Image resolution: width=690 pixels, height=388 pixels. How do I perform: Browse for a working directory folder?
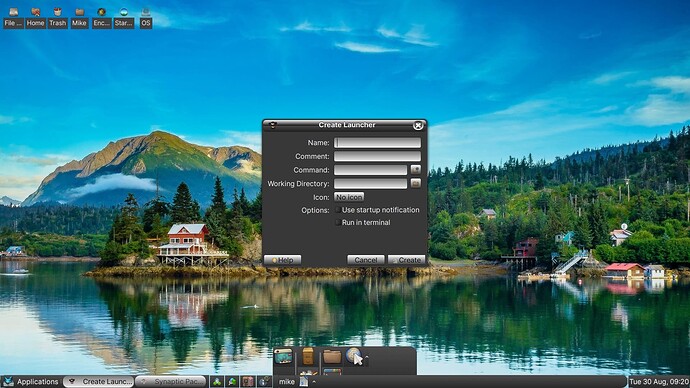coord(415,183)
